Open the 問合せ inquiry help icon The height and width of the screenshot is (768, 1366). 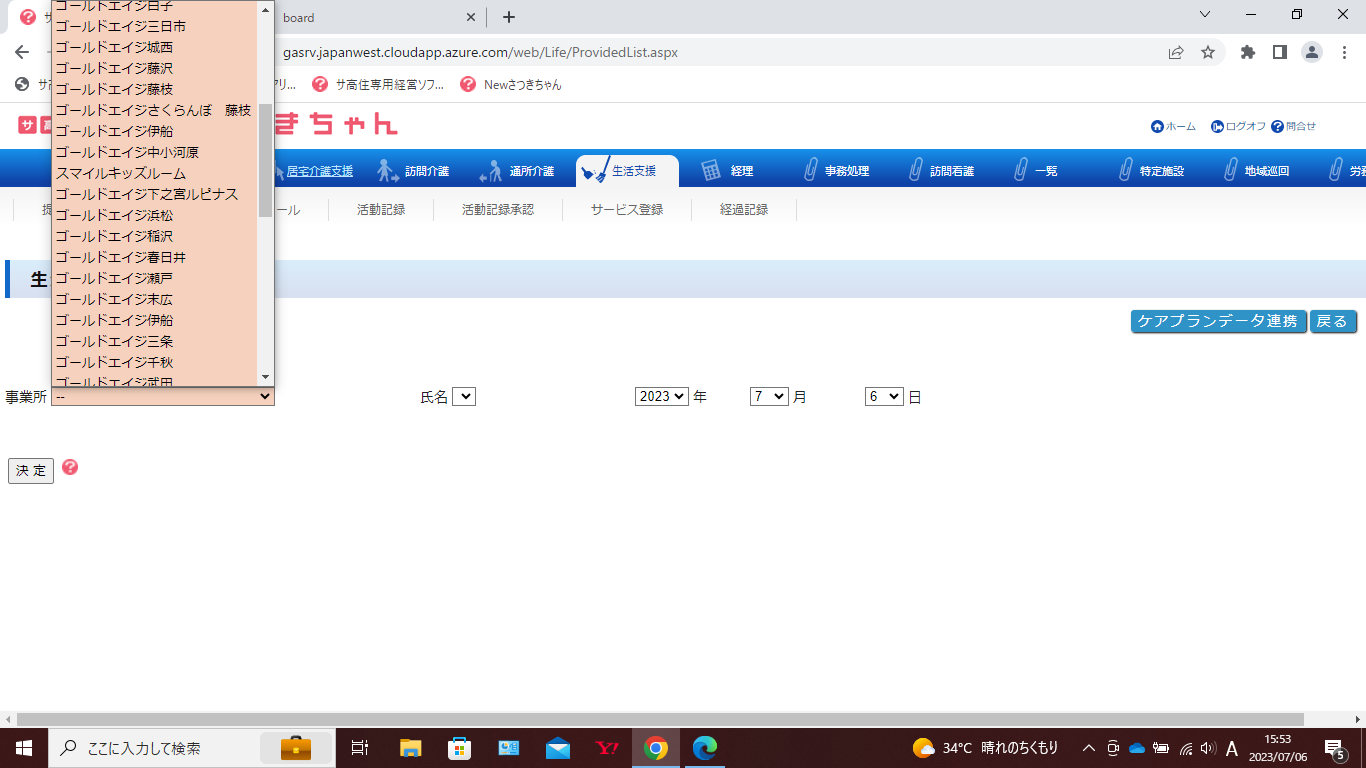tap(1277, 127)
